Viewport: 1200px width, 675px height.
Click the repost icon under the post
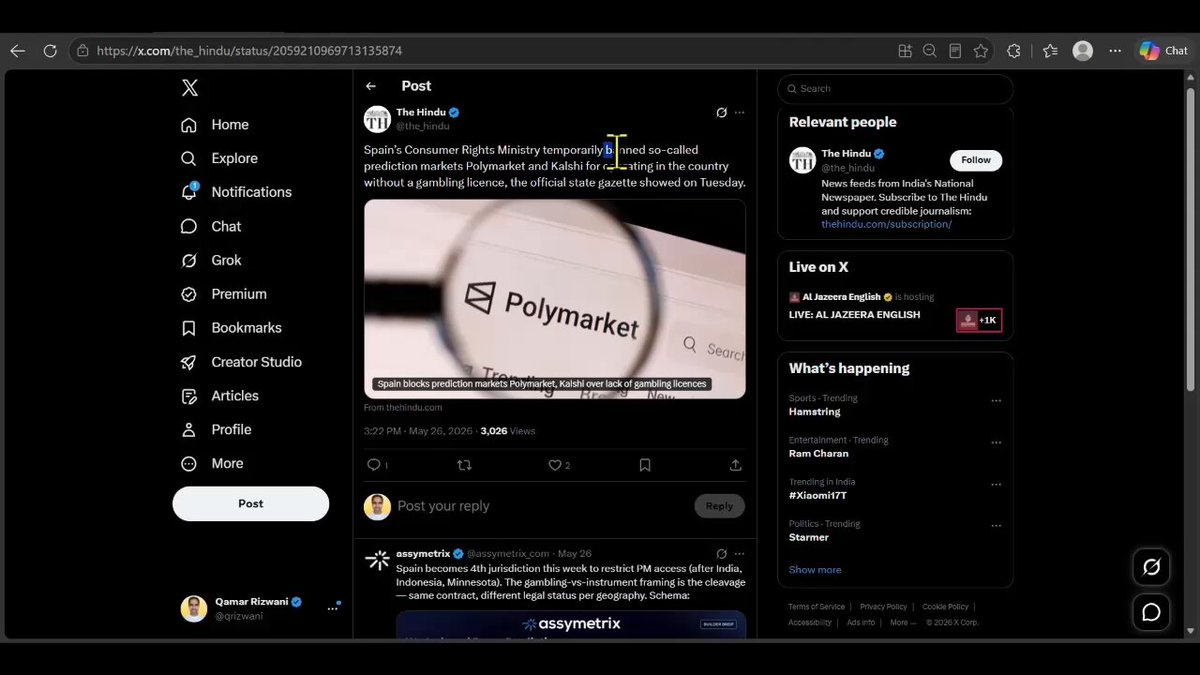tap(464, 465)
